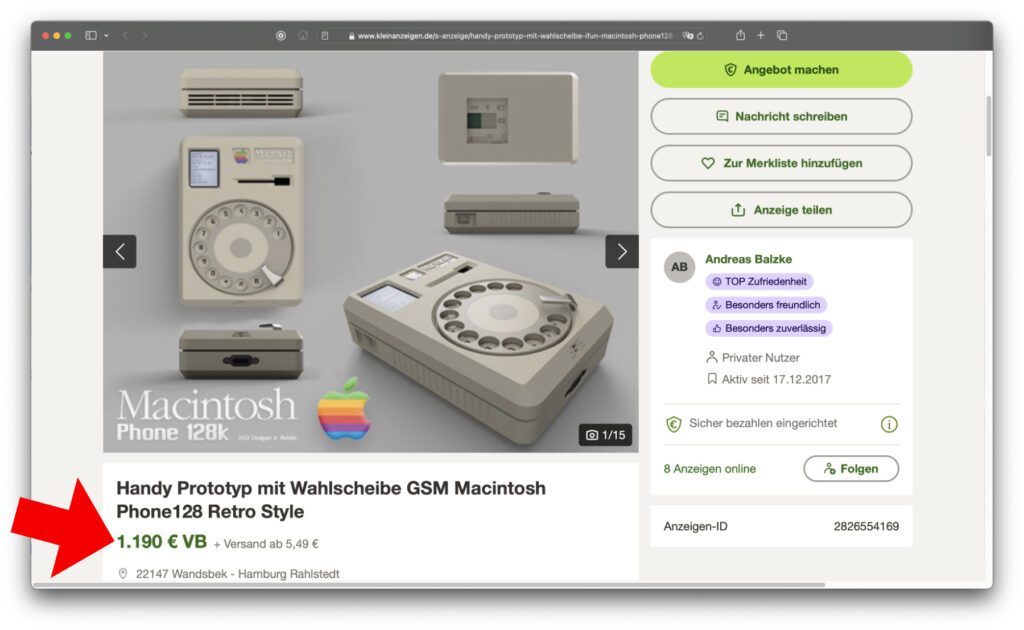1024x630 pixels.
Task: Click Anzeige teilen
Action: click(781, 210)
